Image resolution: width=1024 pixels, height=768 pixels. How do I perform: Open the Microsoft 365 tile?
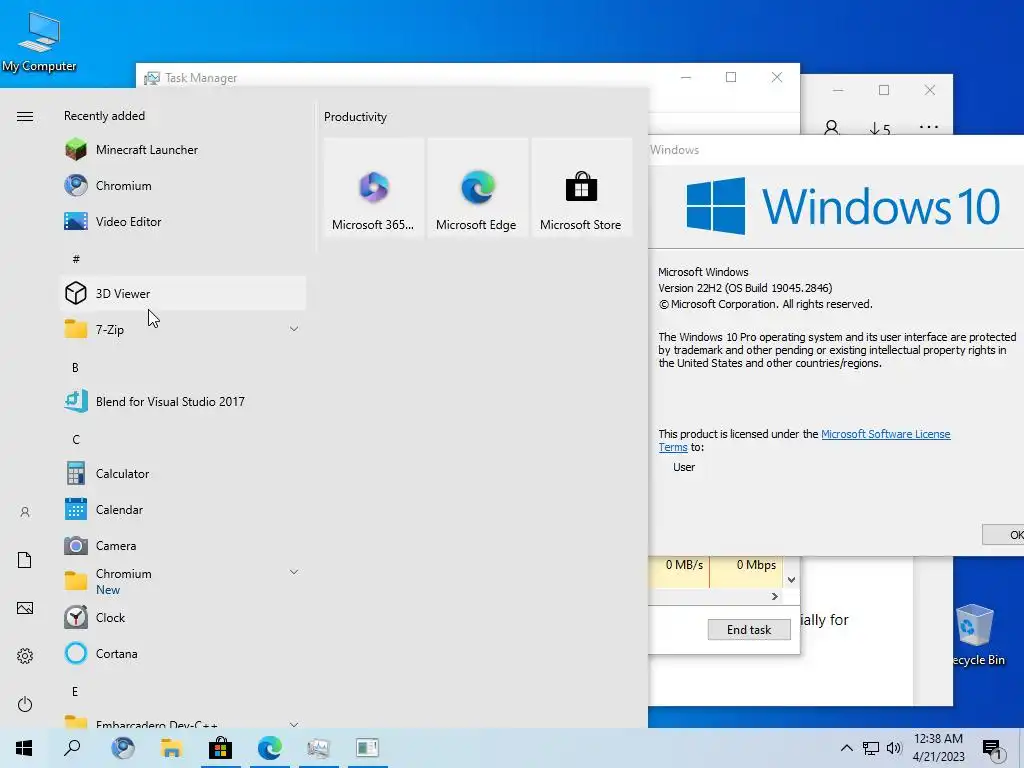(x=374, y=187)
